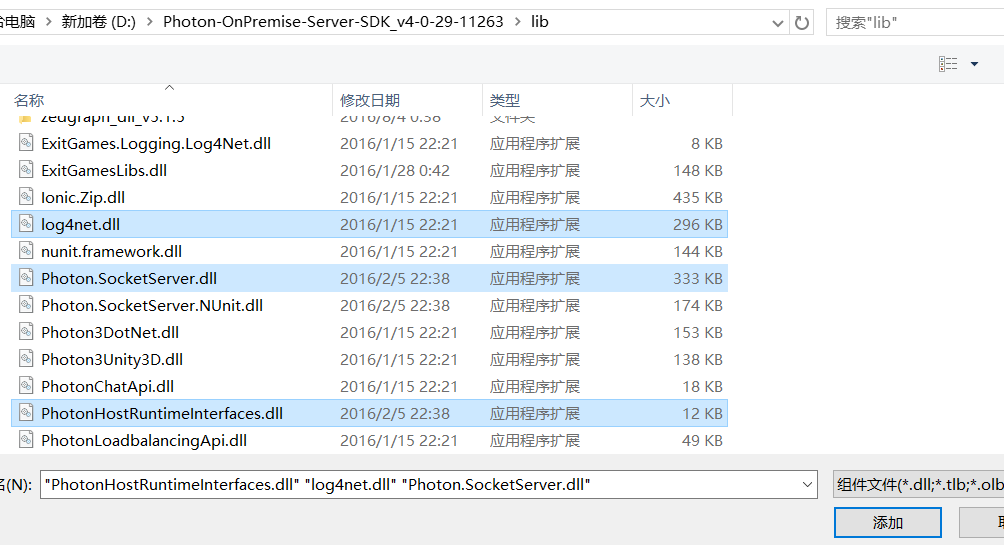The image size is (1004, 545).
Task: Click the ExitGamesLibs.dll file icon
Action: (26, 170)
